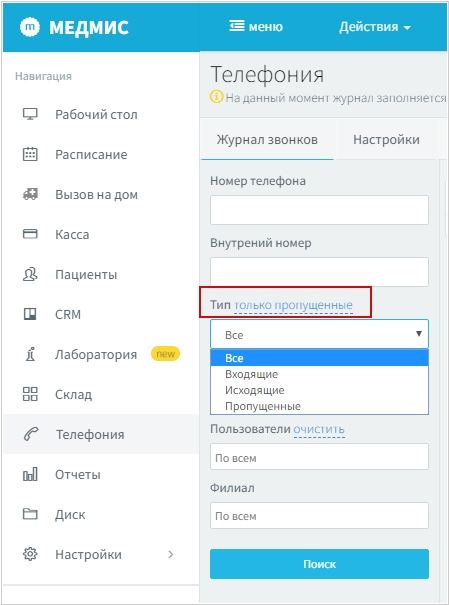Expand the Настройки sidebar chevron
This screenshot has width=449, height=605.
tap(170, 554)
